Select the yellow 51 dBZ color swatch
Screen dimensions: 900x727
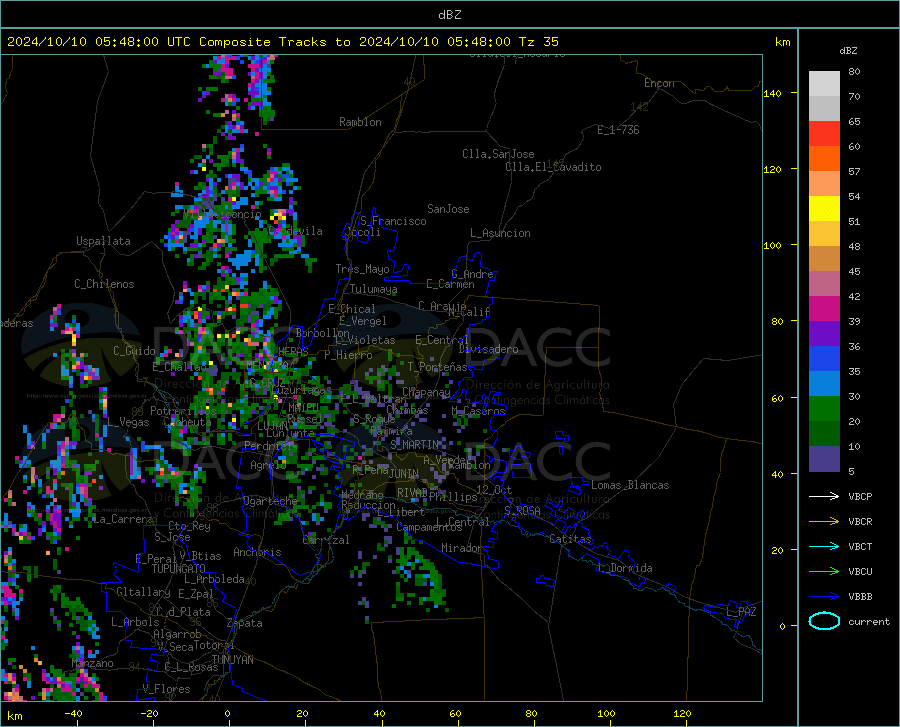824,209
